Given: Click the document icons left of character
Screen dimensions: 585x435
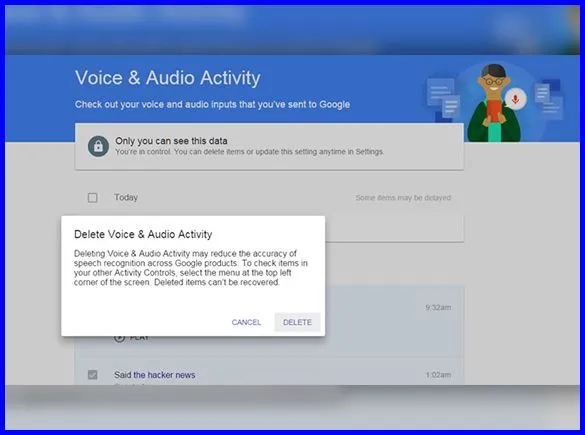Looking at the screenshot, I should point(443,98).
